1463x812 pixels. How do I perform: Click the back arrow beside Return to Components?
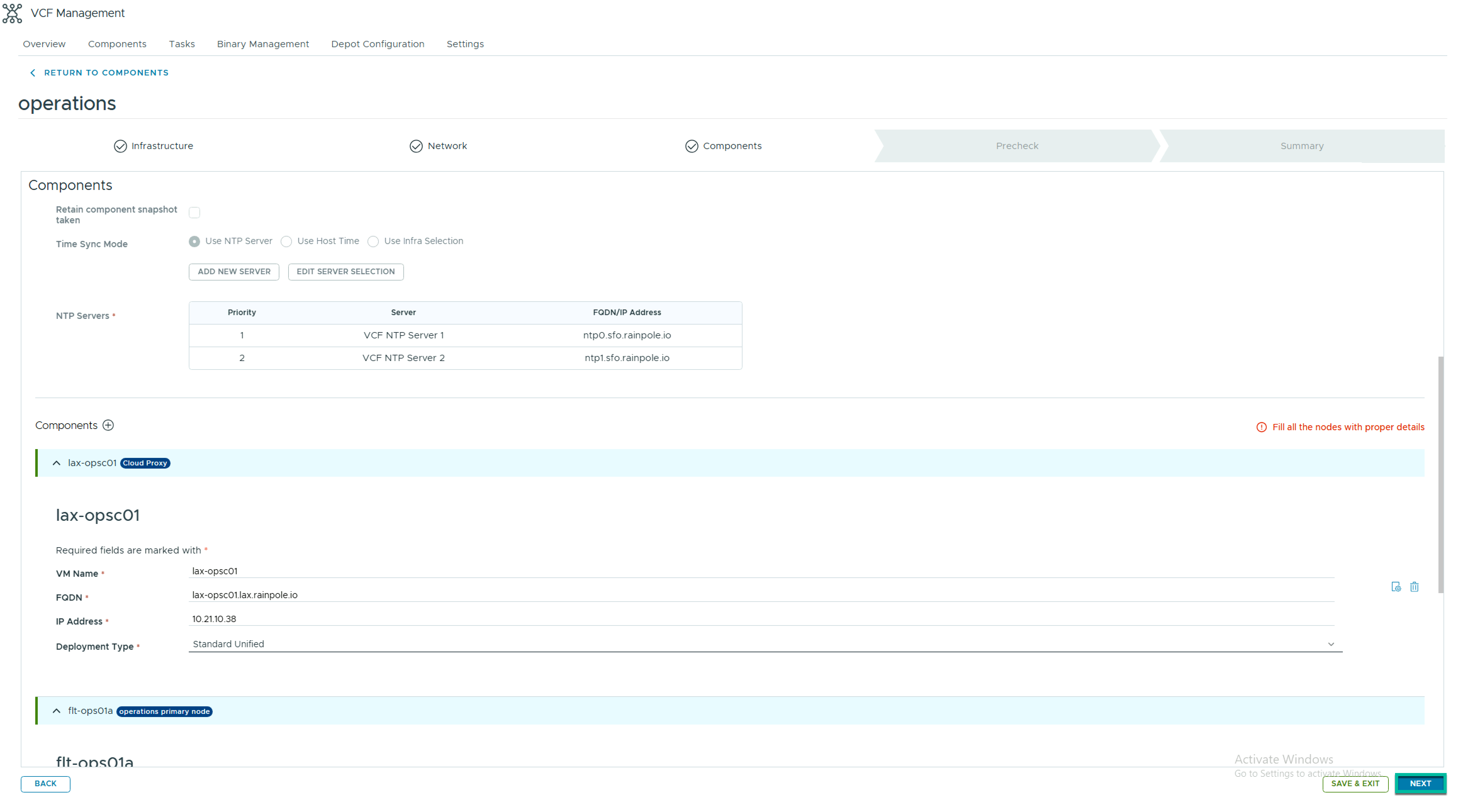tap(33, 73)
